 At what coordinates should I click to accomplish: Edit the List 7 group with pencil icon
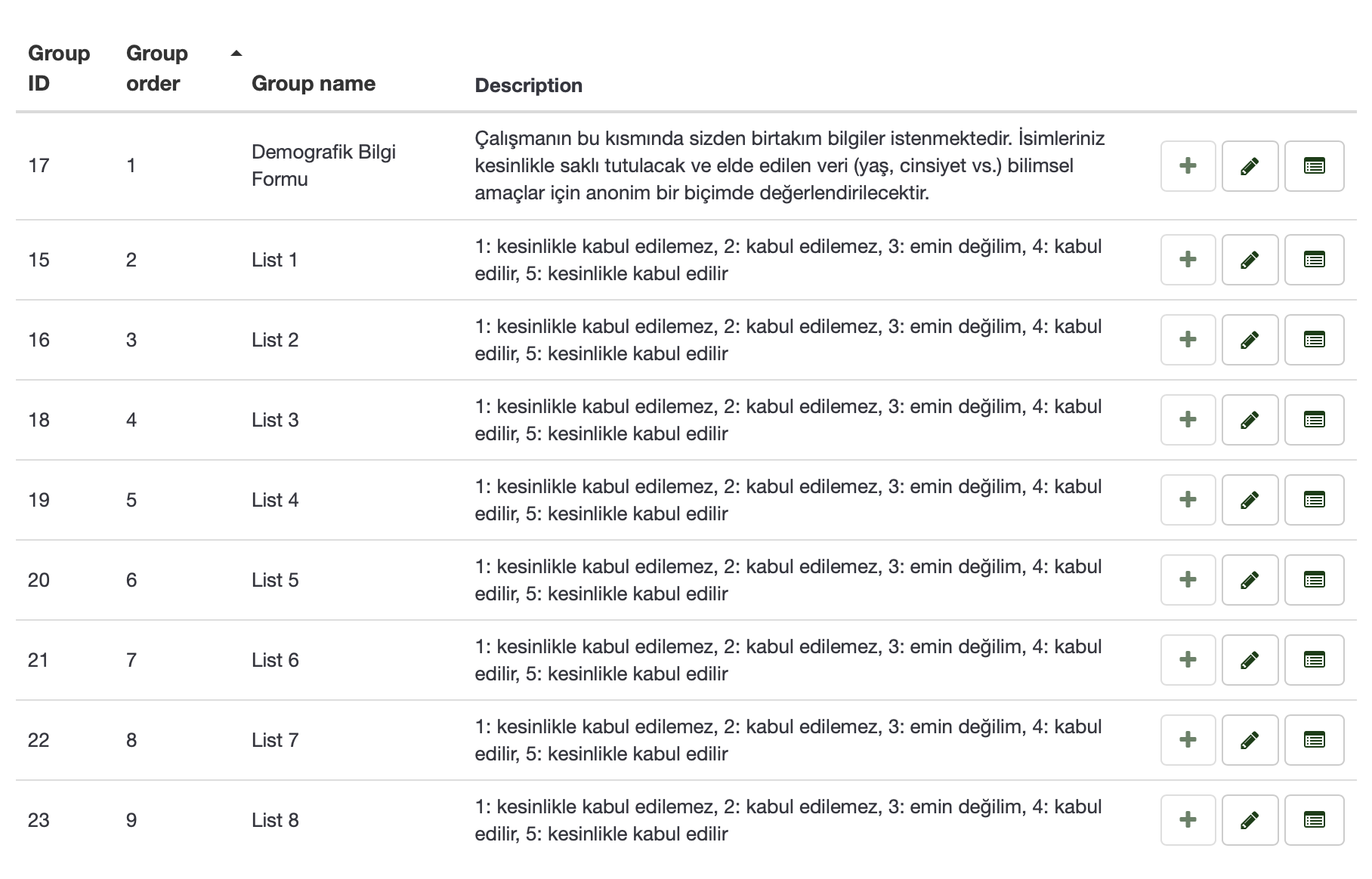point(1250,740)
